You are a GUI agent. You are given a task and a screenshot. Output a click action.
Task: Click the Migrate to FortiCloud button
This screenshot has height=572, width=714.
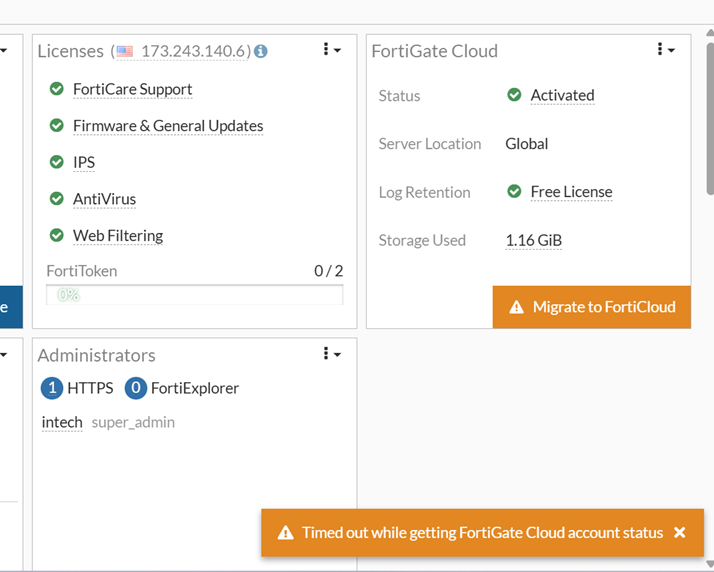[x=592, y=307]
